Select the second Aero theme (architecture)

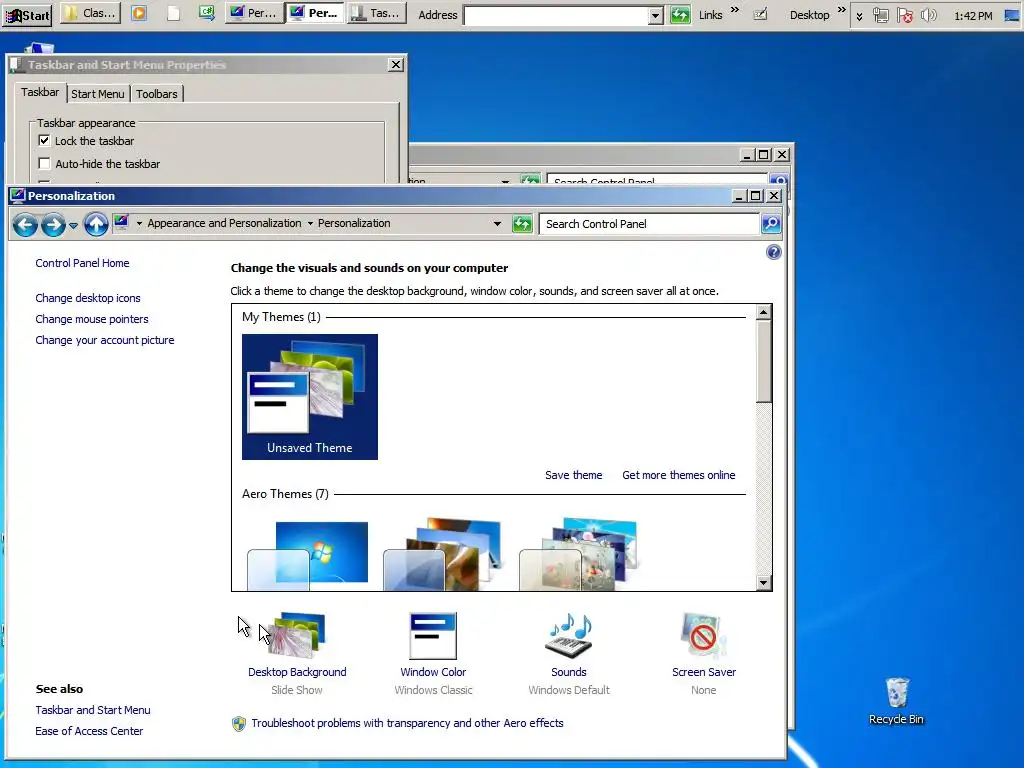click(x=444, y=555)
